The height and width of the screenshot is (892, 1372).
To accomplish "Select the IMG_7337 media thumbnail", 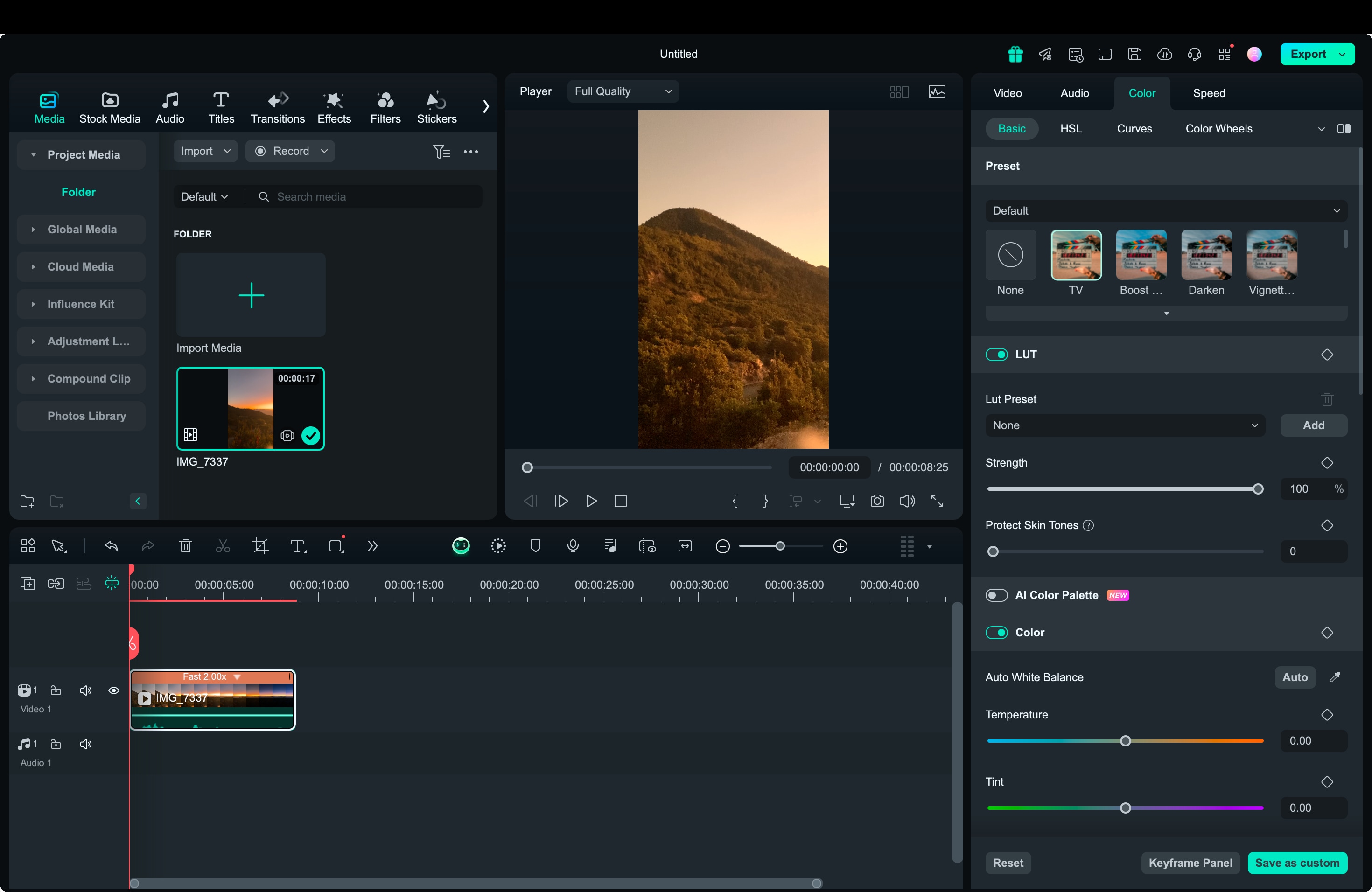I will [x=250, y=409].
